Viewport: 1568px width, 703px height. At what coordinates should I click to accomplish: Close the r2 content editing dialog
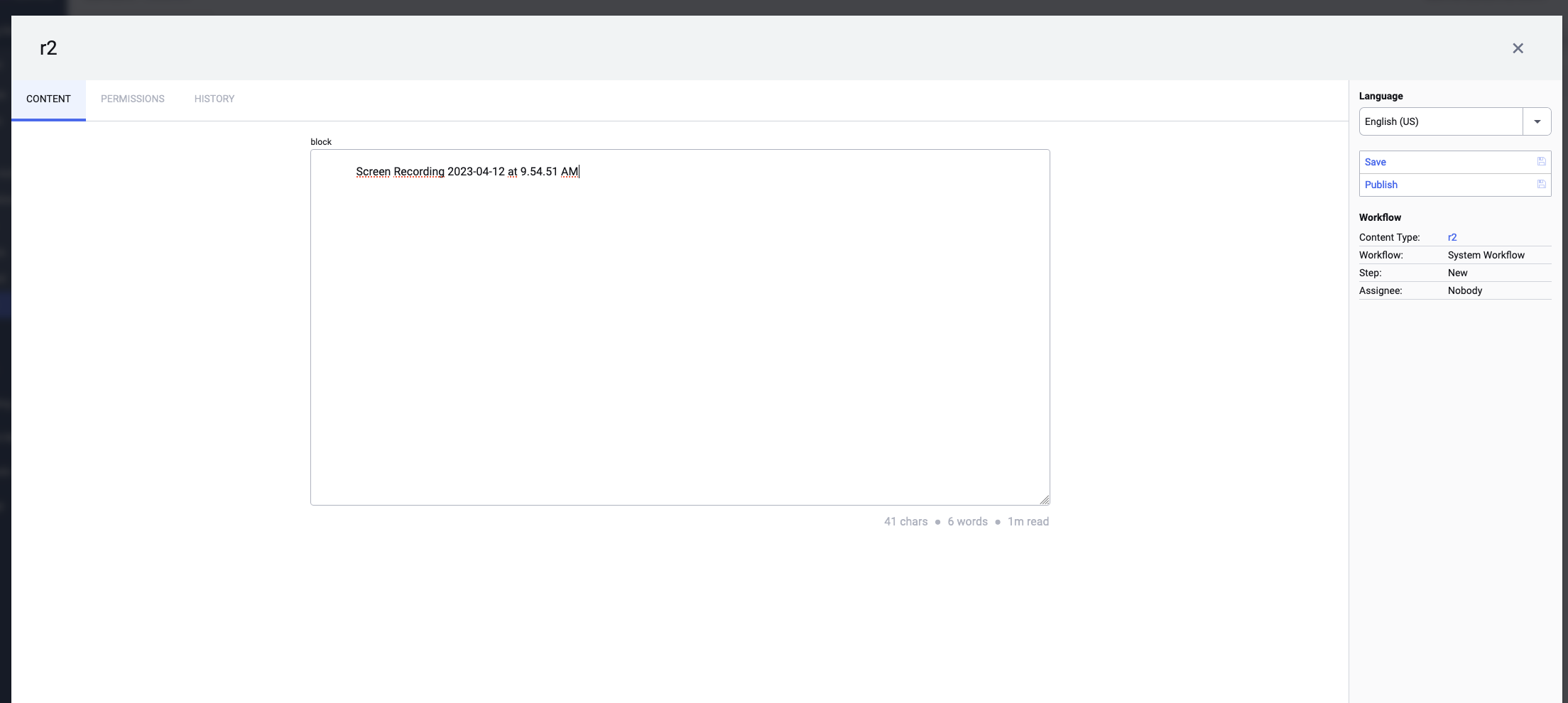coord(1518,48)
